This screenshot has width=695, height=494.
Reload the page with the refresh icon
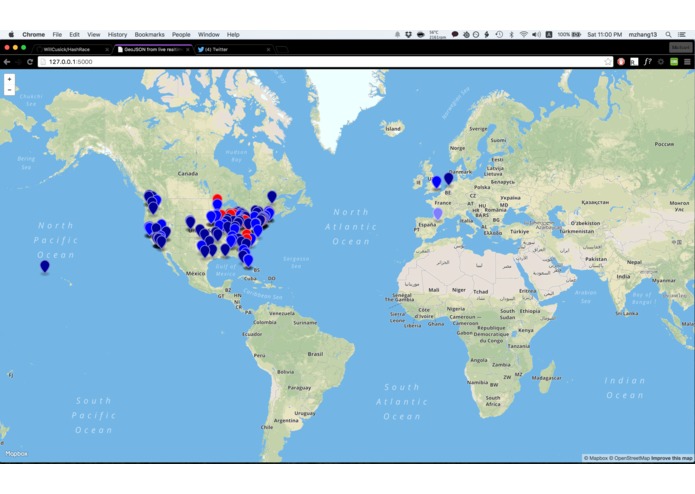30,62
